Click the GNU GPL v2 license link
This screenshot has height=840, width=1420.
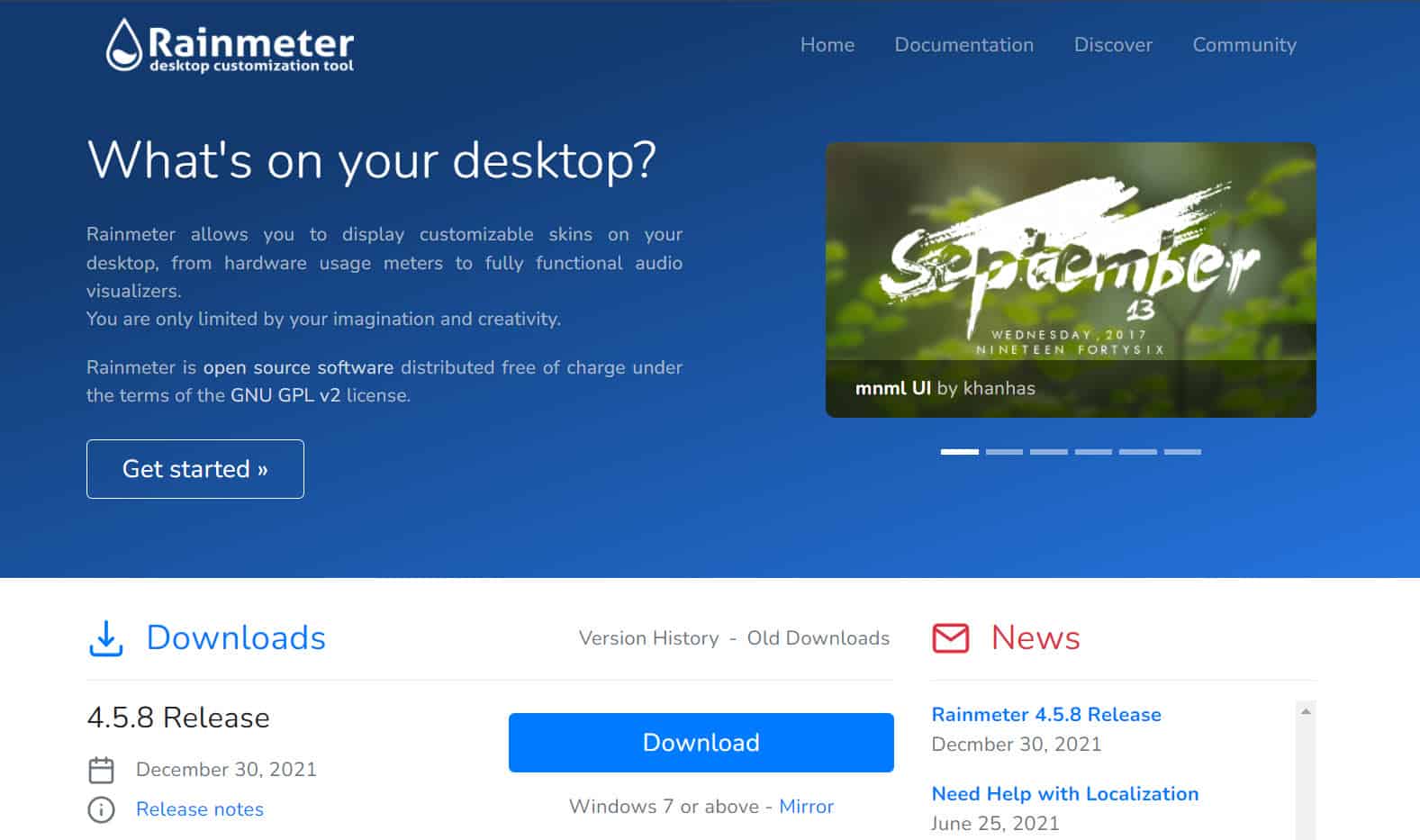(x=285, y=395)
